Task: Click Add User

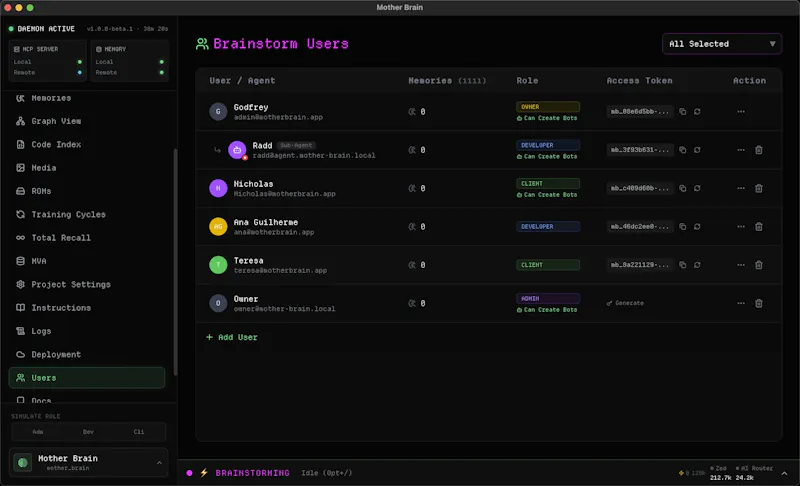Action: [232, 337]
